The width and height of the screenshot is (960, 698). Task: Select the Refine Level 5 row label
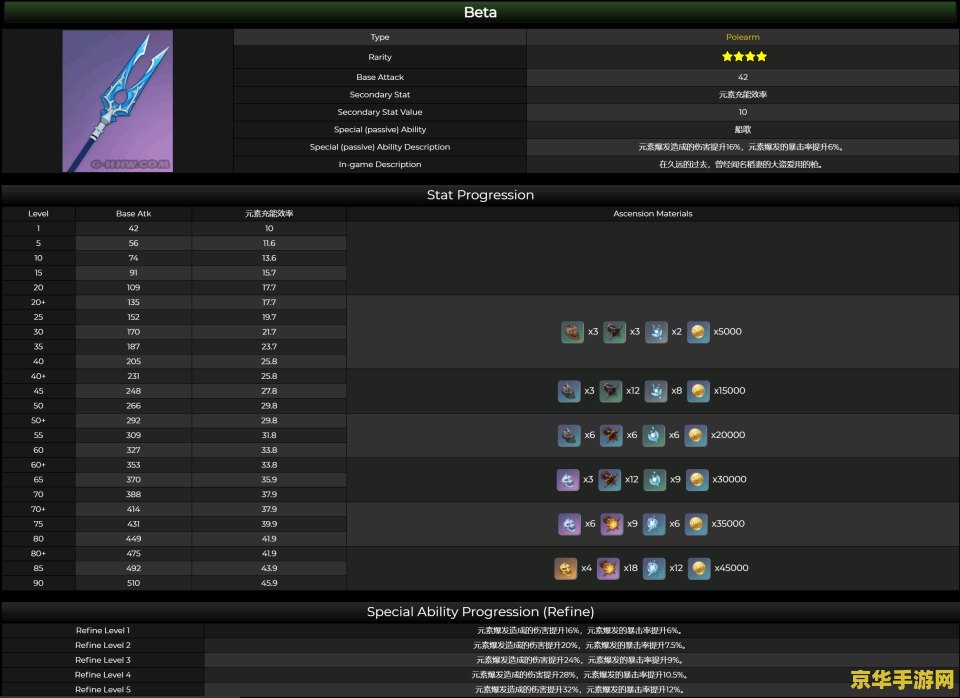(103, 690)
